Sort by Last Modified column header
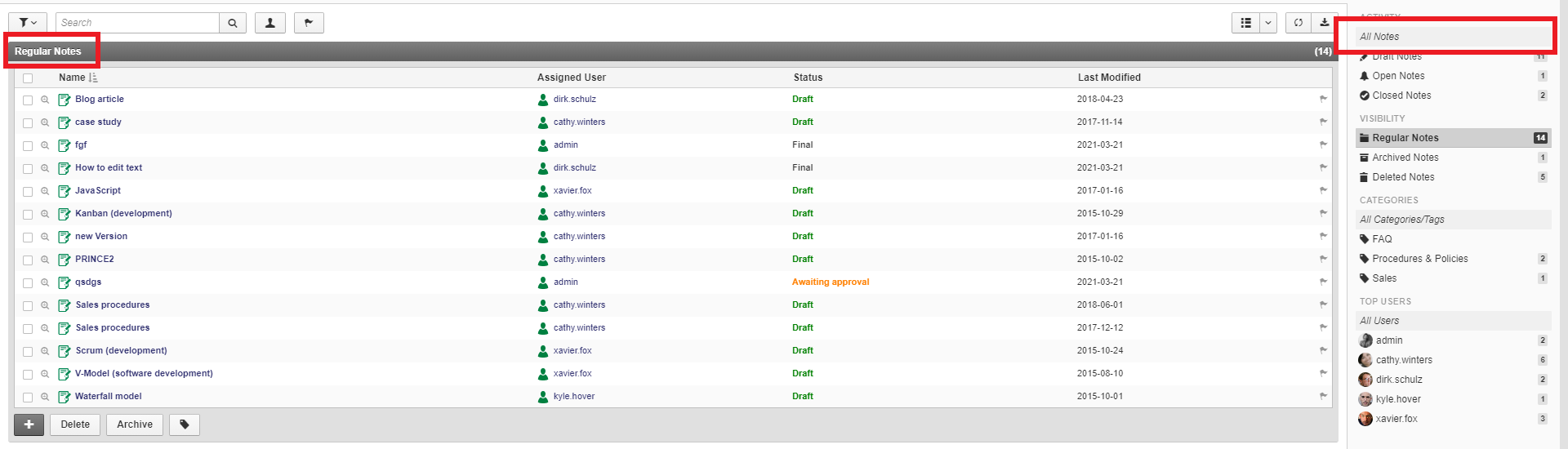 [x=1109, y=78]
